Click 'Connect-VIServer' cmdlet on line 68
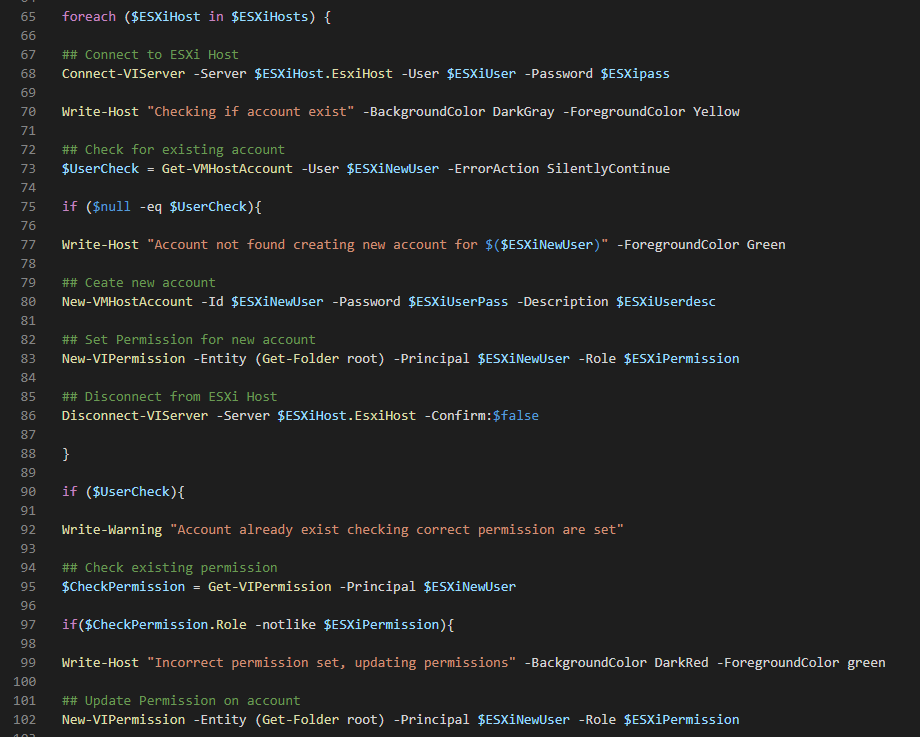This screenshot has width=920, height=737. coord(123,74)
